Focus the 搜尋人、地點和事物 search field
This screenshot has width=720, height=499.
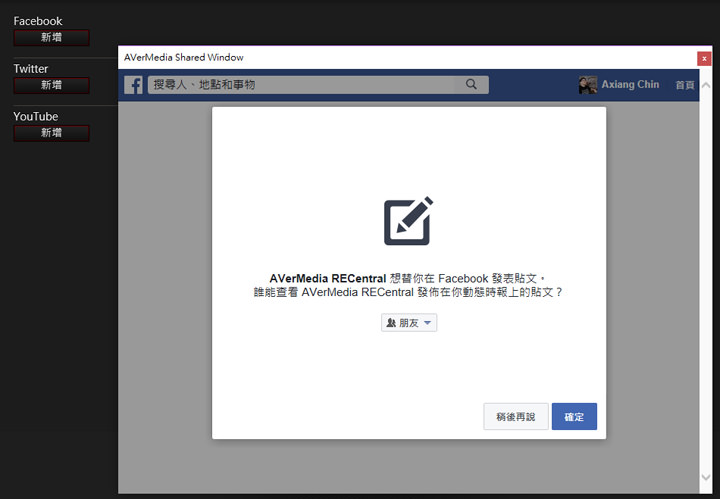pos(300,85)
